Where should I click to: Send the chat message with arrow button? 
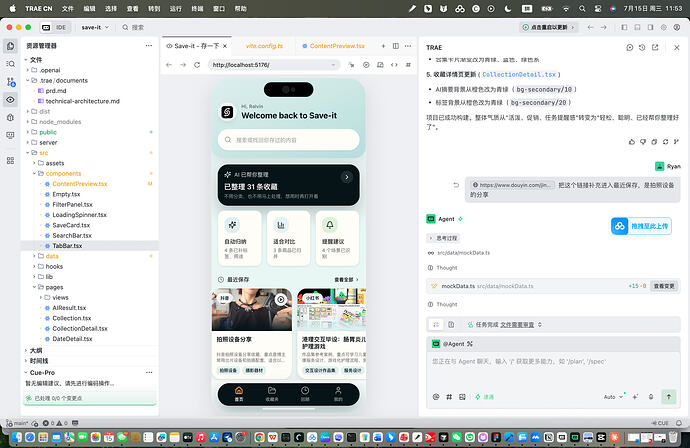click(669, 397)
